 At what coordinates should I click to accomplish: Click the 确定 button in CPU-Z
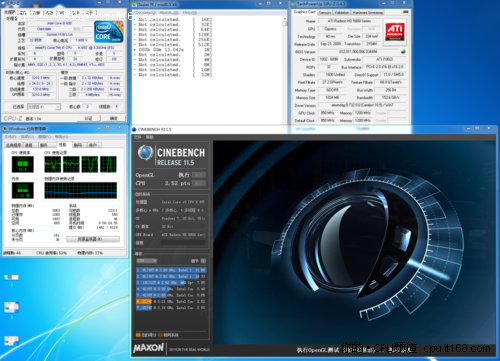tap(114, 118)
